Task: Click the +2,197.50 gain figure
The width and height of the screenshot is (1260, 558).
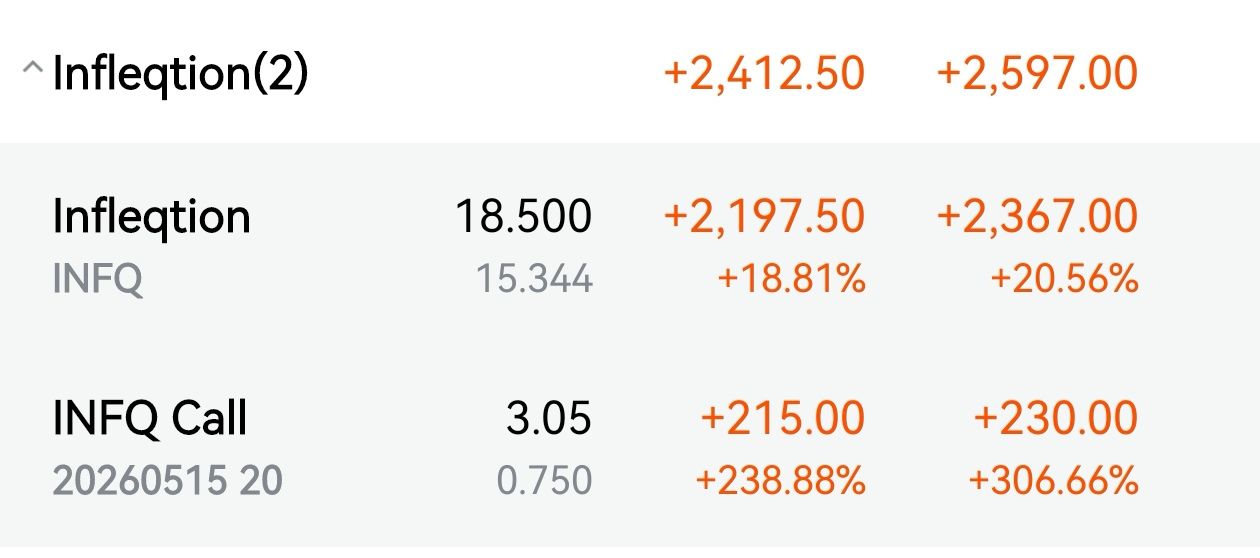Action: (764, 216)
